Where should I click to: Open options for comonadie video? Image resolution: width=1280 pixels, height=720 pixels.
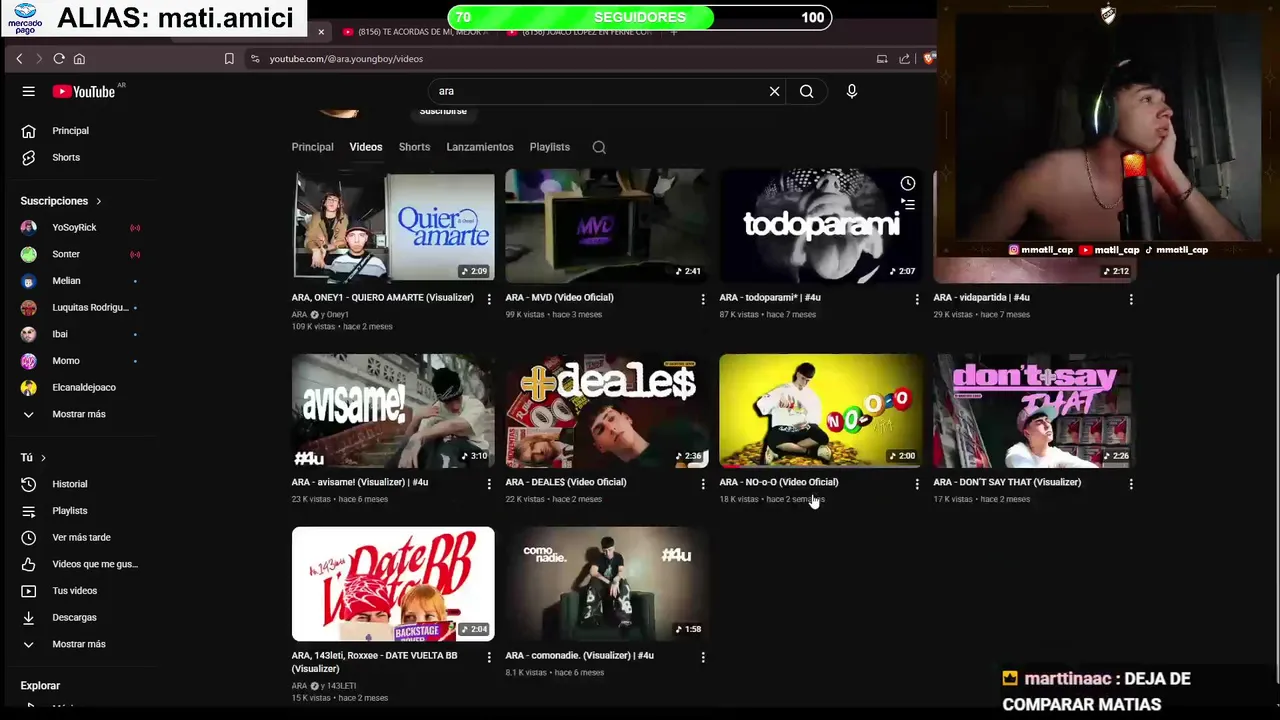pos(703,657)
